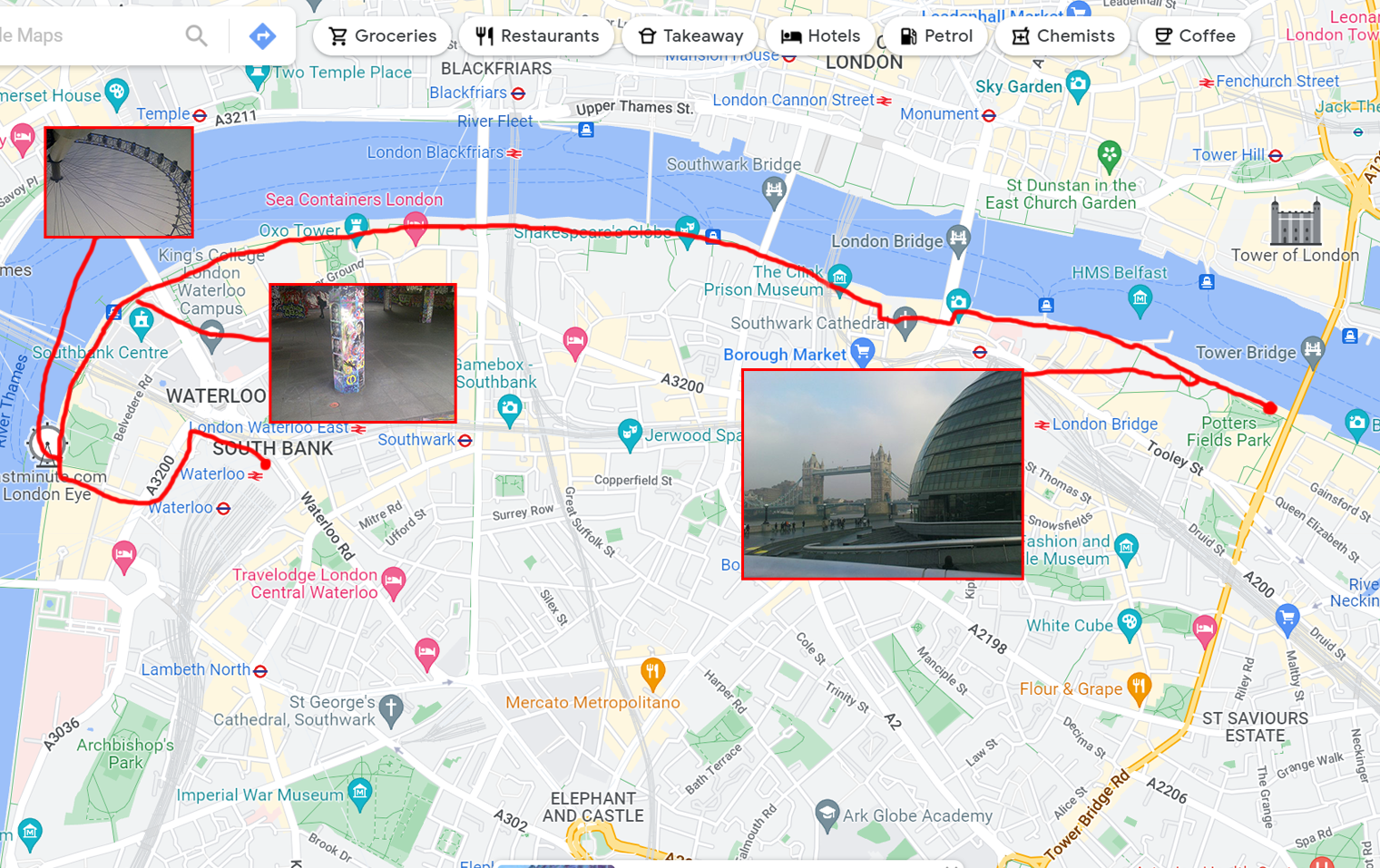The height and width of the screenshot is (868, 1380).
Task: Select the Tower Bridge landmark pin
Action: (x=1313, y=350)
